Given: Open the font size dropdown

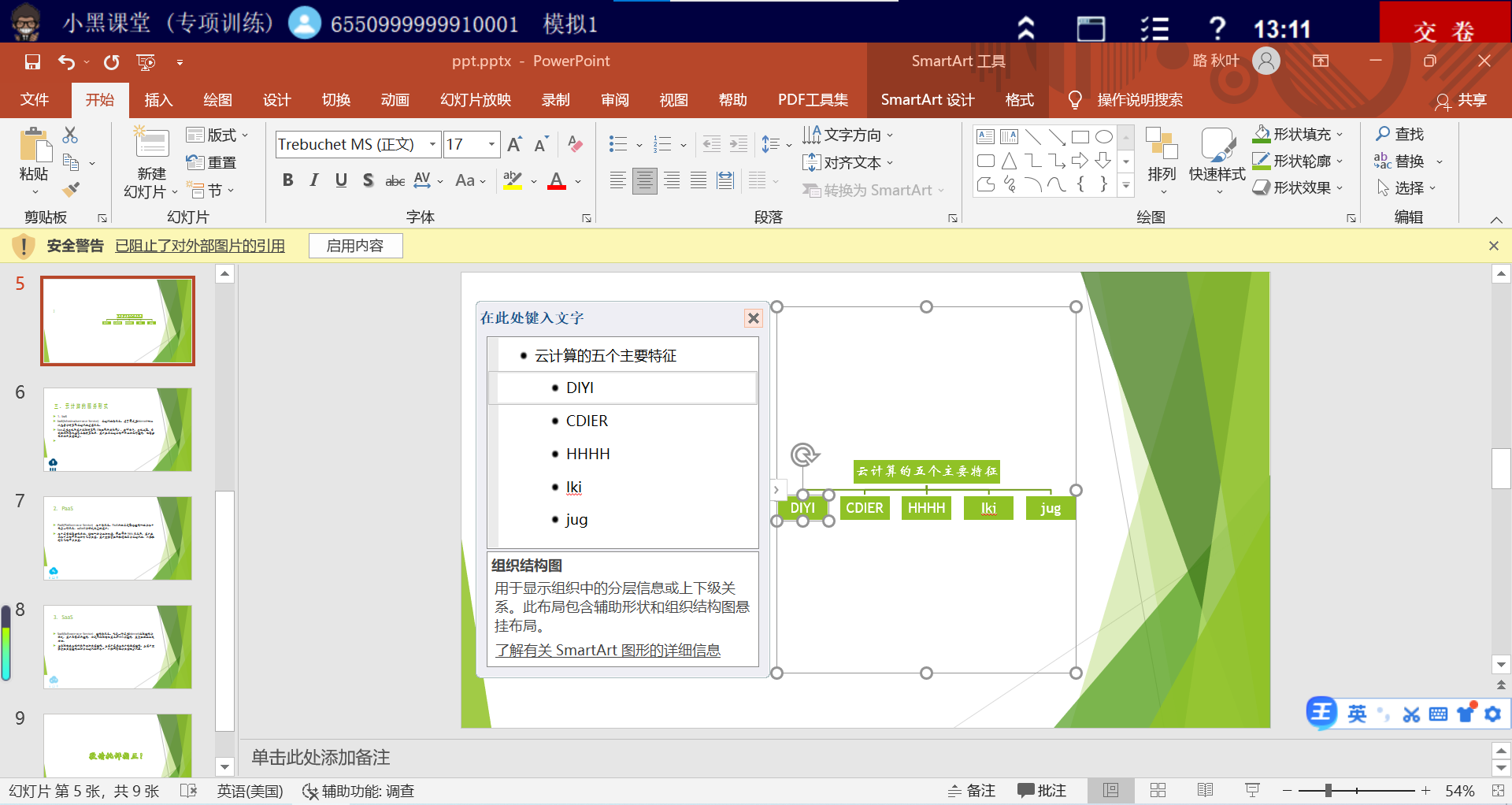Looking at the screenshot, I should click(492, 144).
